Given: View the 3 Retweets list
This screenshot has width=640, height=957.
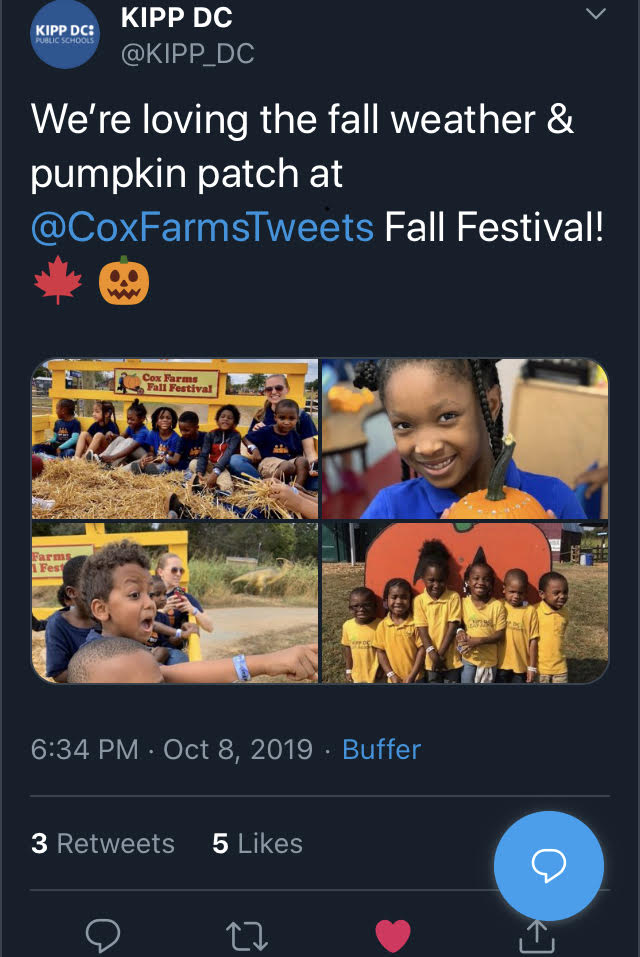Looking at the screenshot, I should (x=102, y=843).
